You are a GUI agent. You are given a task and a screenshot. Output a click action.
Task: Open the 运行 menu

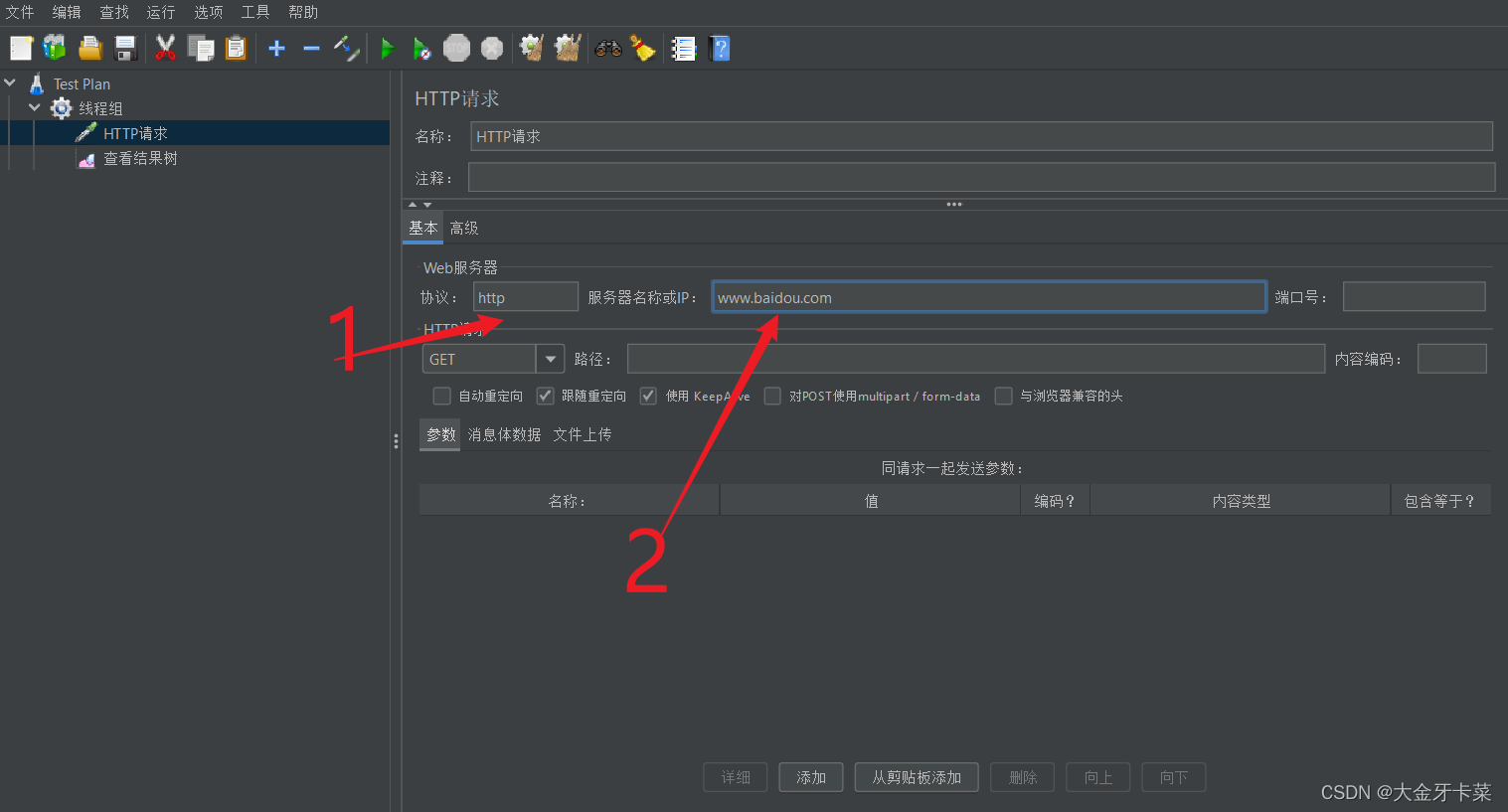[x=161, y=12]
